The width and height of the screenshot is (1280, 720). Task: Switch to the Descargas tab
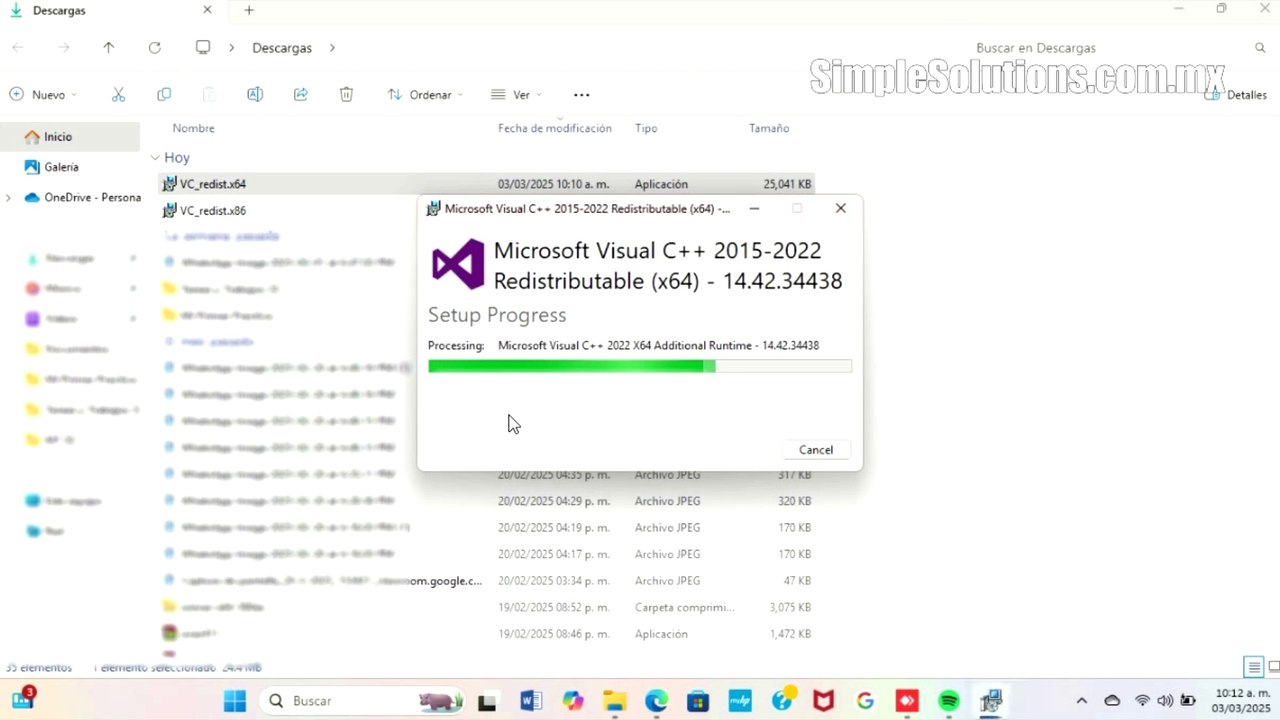coord(110,10)
